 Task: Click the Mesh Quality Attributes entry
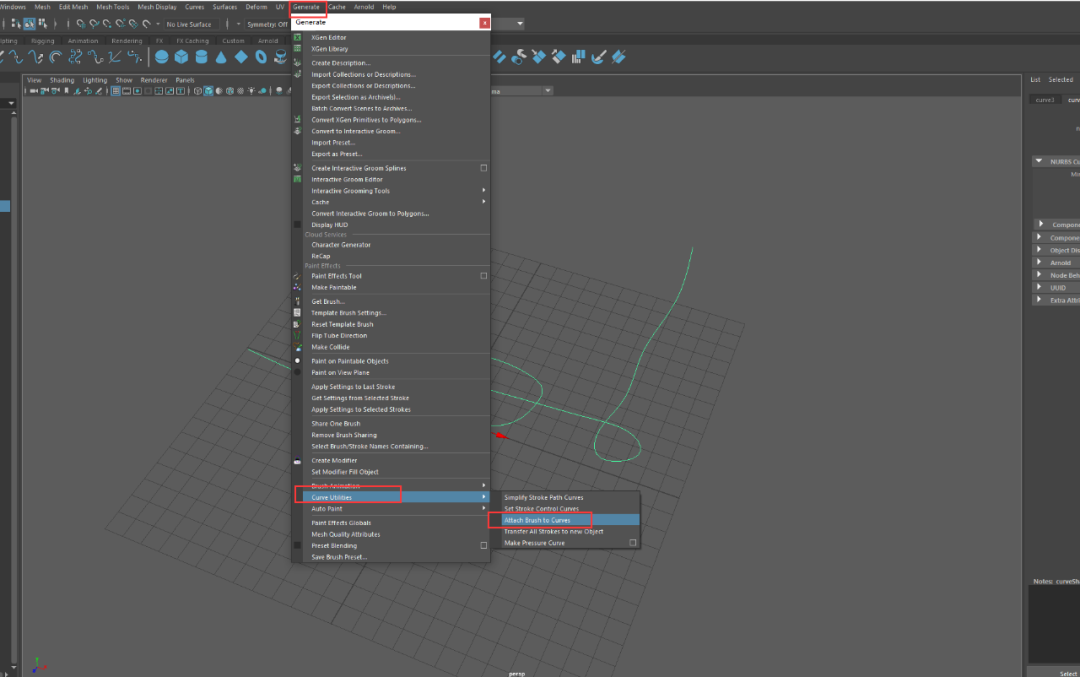tap(345, 534)
